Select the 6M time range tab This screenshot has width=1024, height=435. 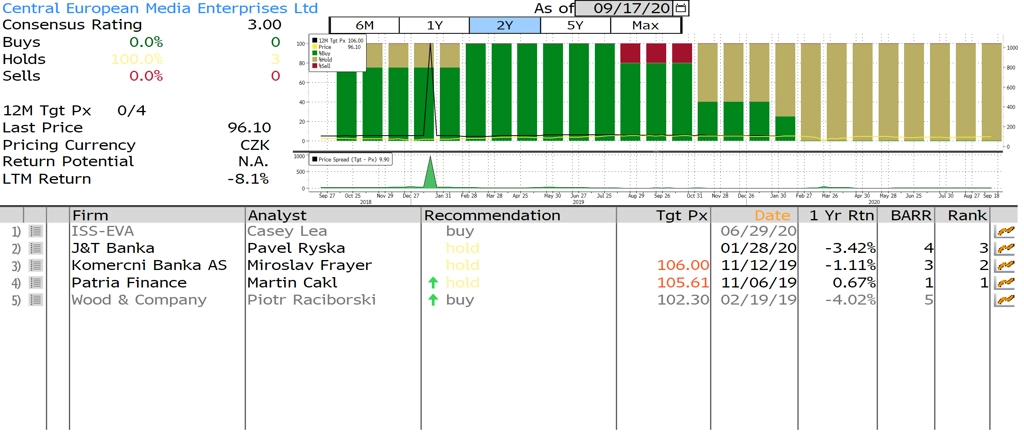(364, 25)
